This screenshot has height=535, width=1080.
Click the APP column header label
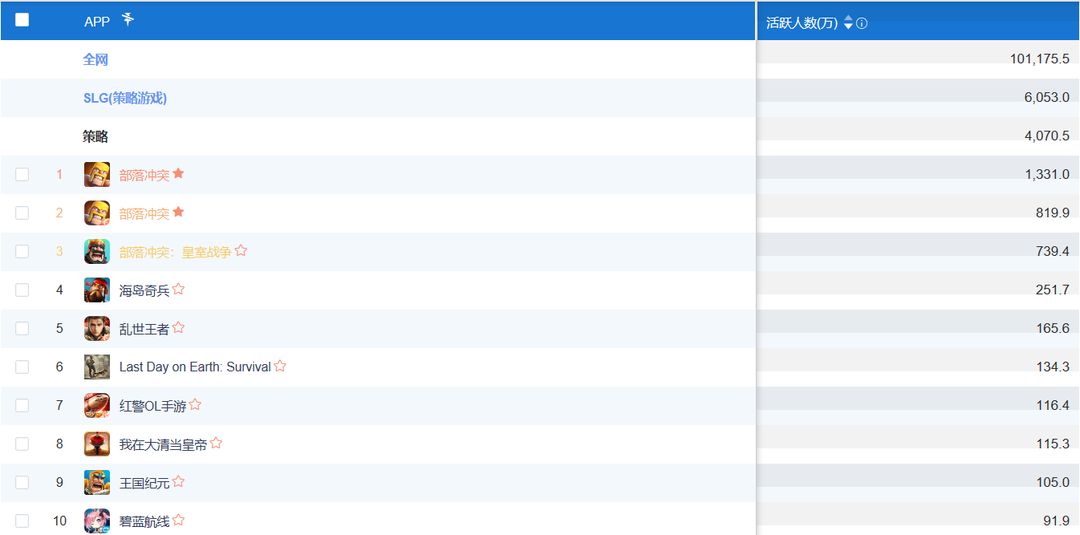[97, 21]
